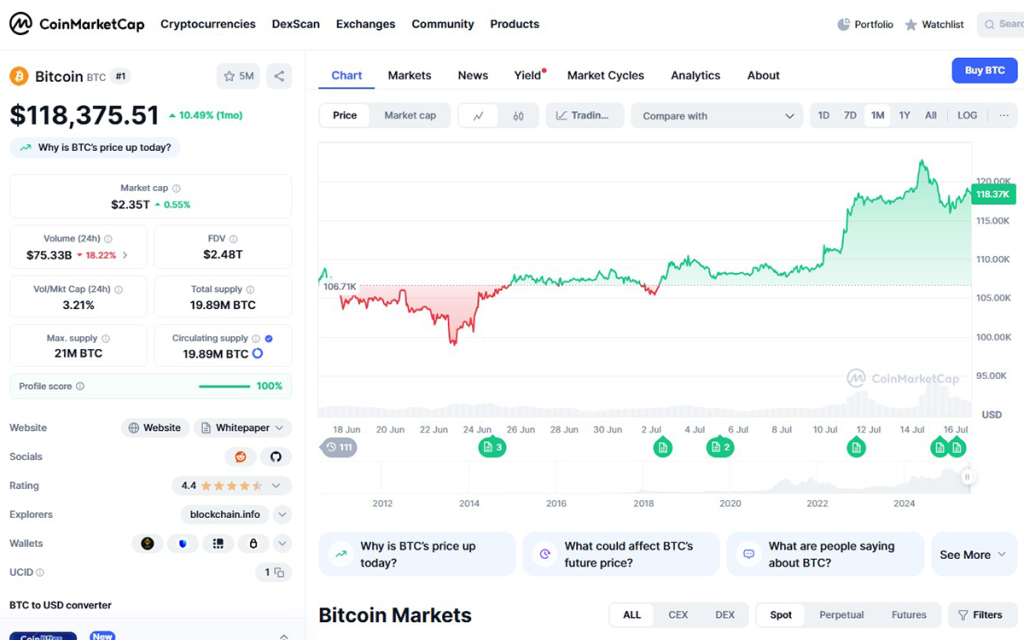Click the news marker at 12 Jul

856,447
